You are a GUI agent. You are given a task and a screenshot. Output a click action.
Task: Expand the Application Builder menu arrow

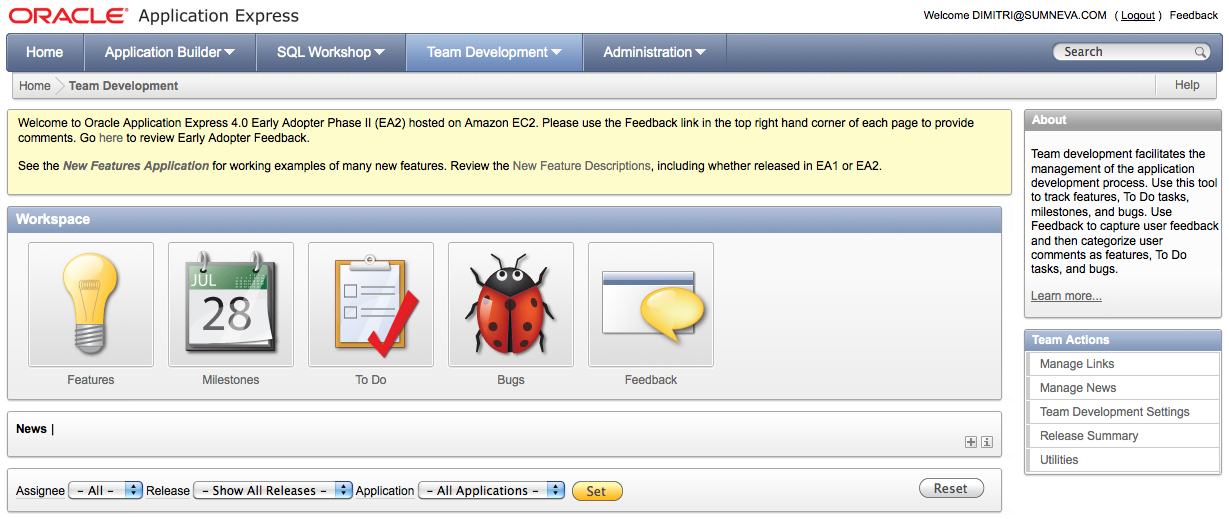(230, 53)
